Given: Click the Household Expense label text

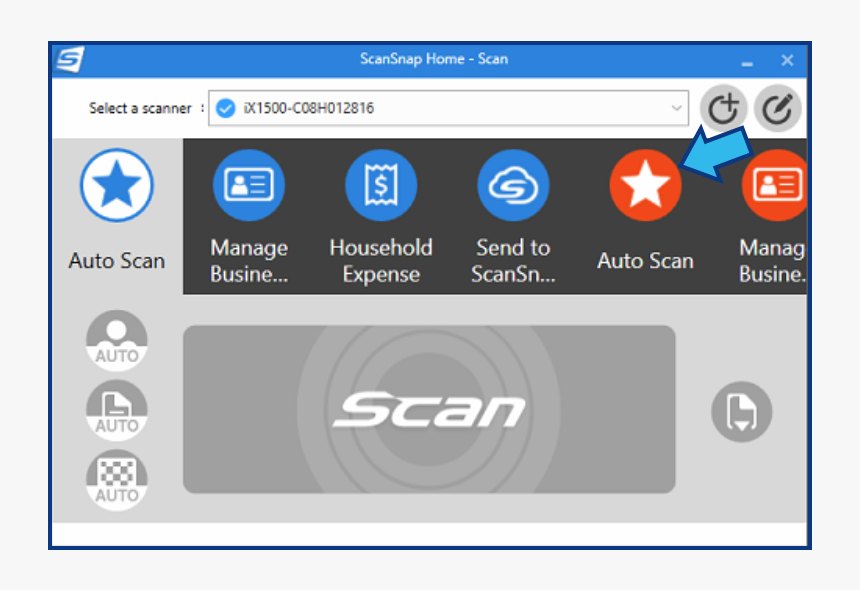Looking at the screenshot, I should (381, 261).
